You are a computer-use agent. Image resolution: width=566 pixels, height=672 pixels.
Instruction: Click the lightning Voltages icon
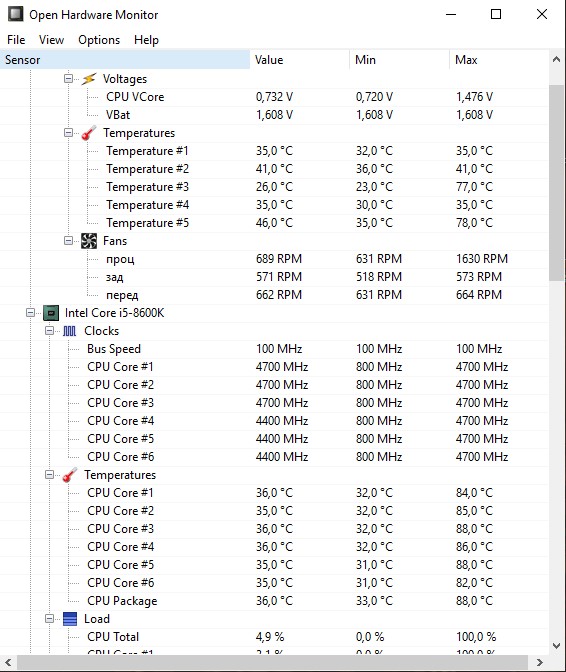tap(89, 79)
